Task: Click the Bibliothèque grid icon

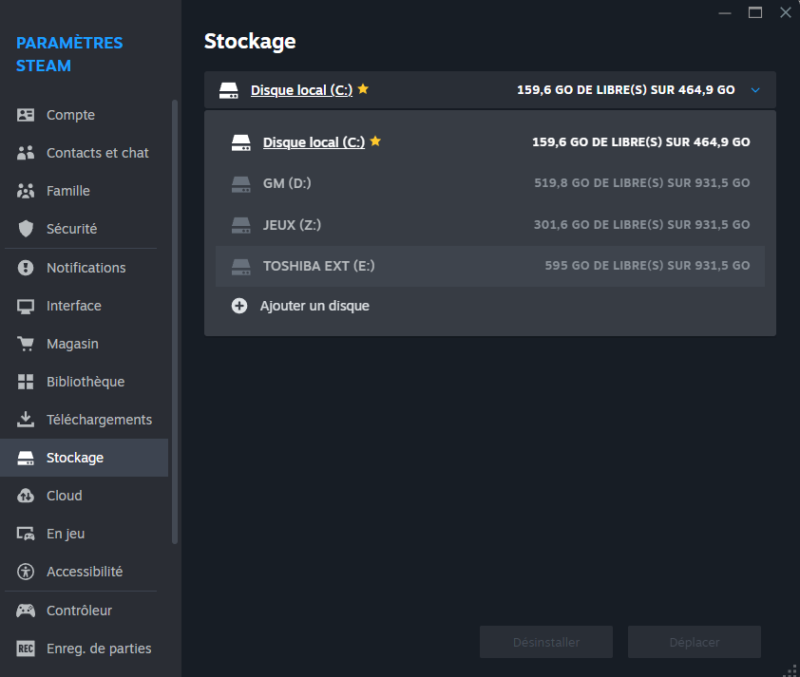Action: point(26,382)
